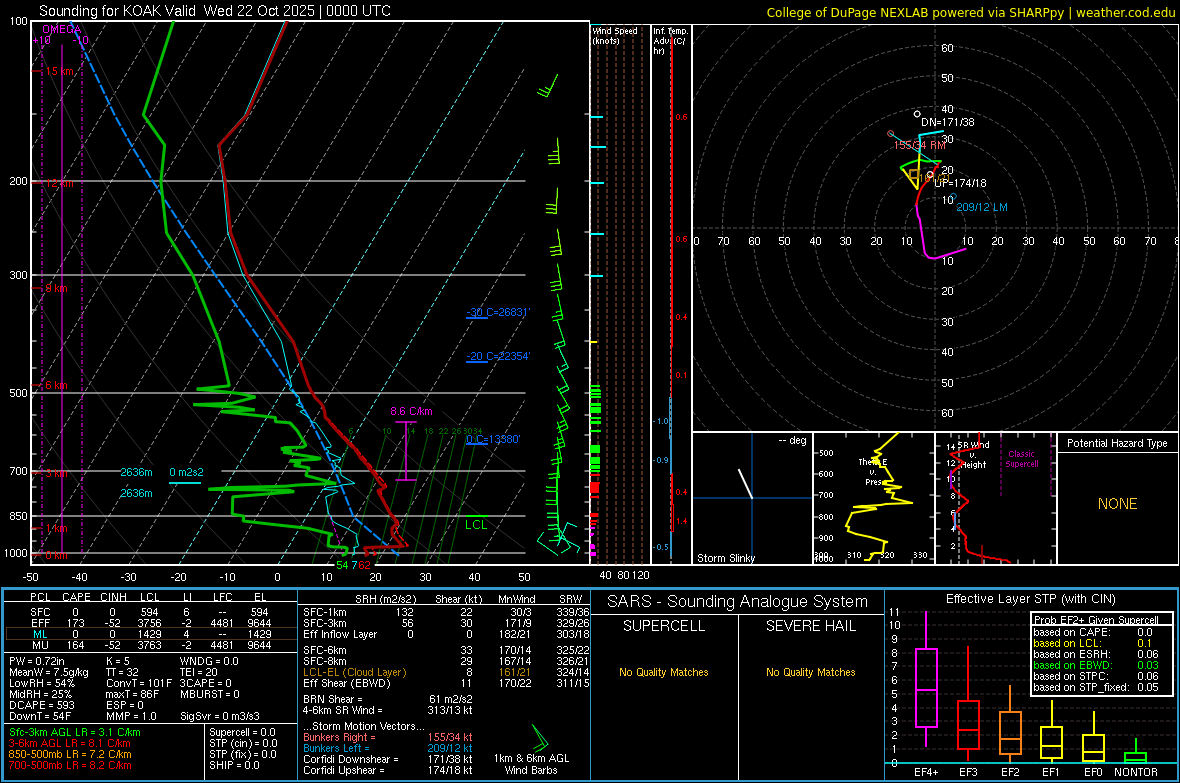Click the 'NONE' hazard type text
The width and height of the screenshot is (1180, 783).
point(1117,504)
